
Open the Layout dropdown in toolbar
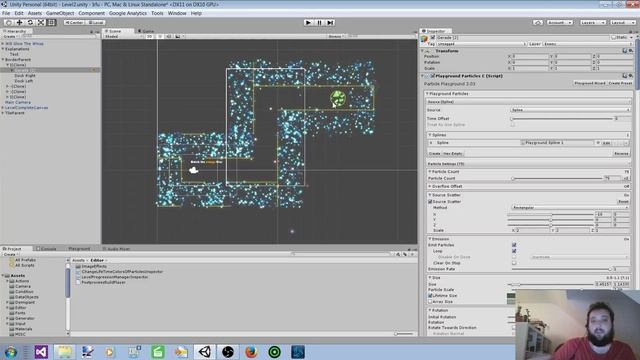tap(622, 22)
